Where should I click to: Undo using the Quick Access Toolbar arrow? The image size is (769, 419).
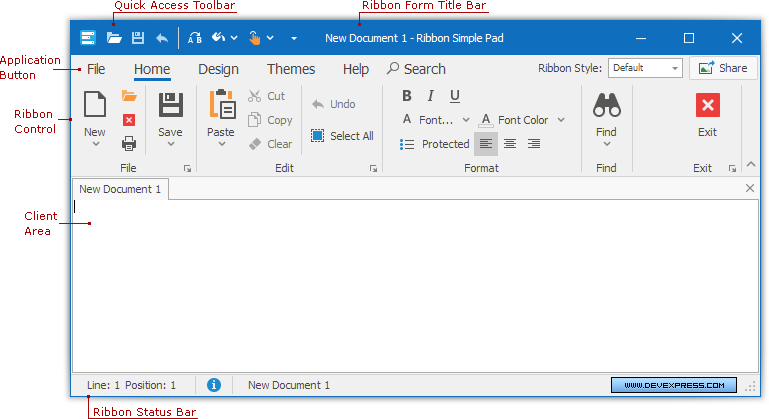click(x=162, y=38)
